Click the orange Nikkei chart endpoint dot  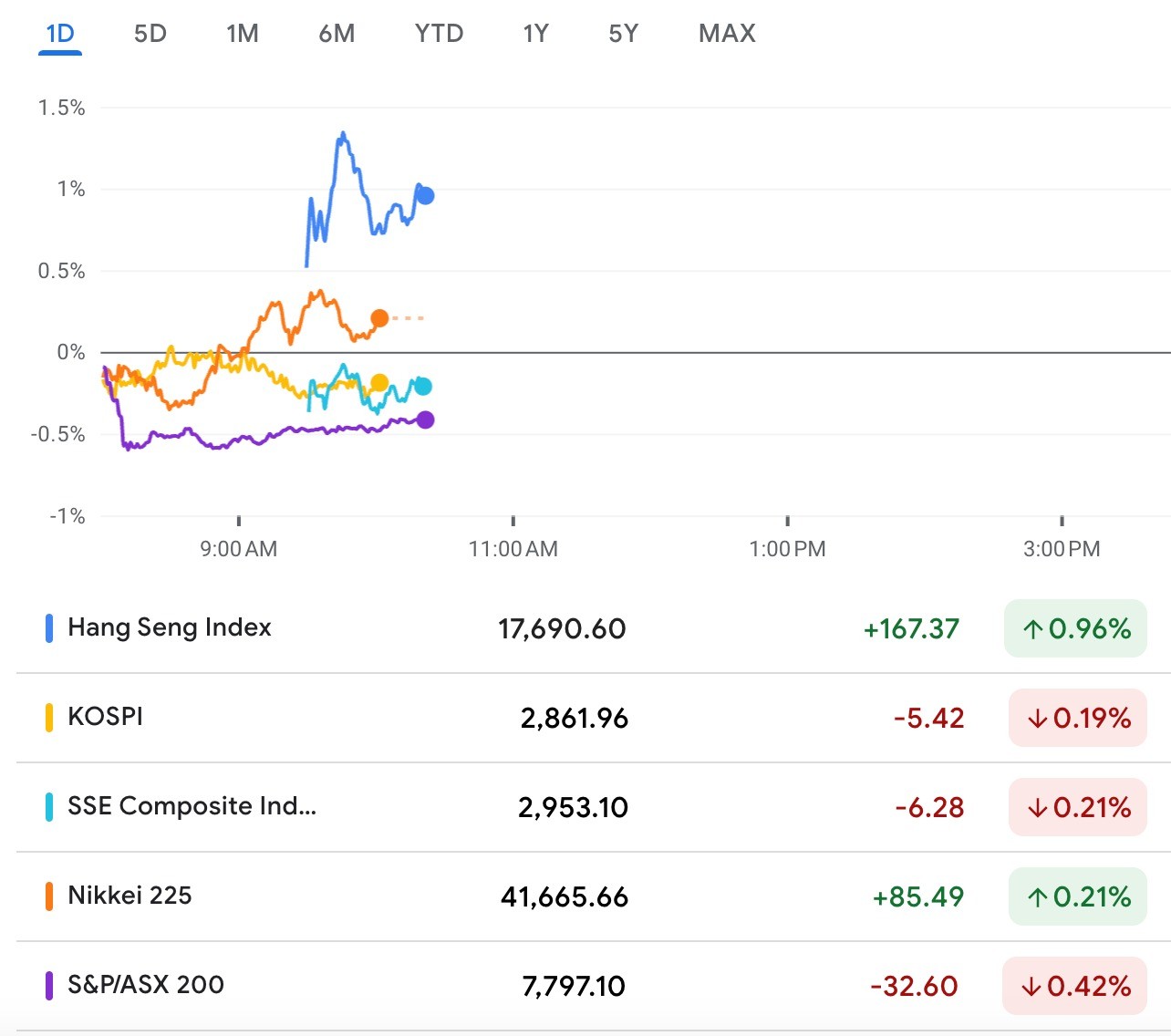click(379, 318)
